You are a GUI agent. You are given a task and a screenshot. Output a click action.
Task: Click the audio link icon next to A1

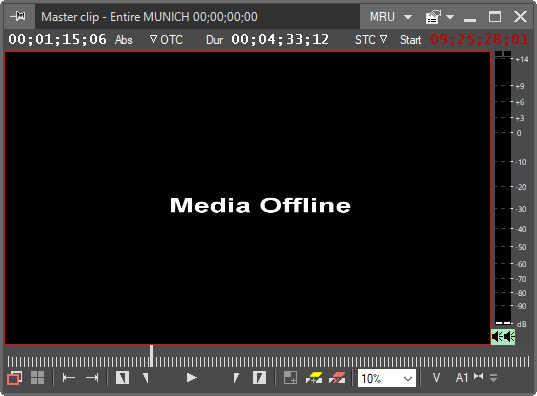(x=478, y=376)
